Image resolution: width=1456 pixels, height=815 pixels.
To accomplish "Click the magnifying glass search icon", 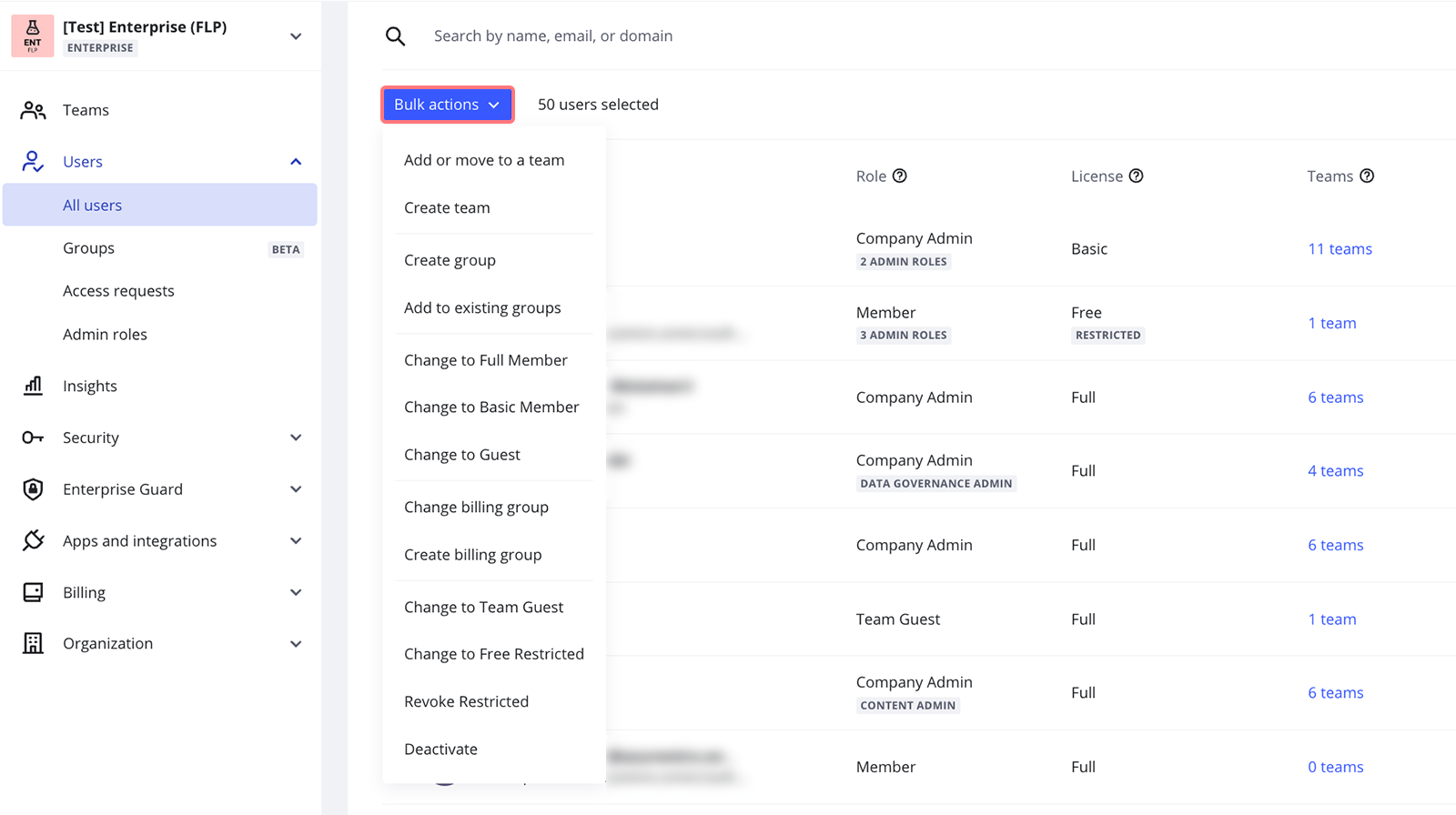I will point(395,36).
